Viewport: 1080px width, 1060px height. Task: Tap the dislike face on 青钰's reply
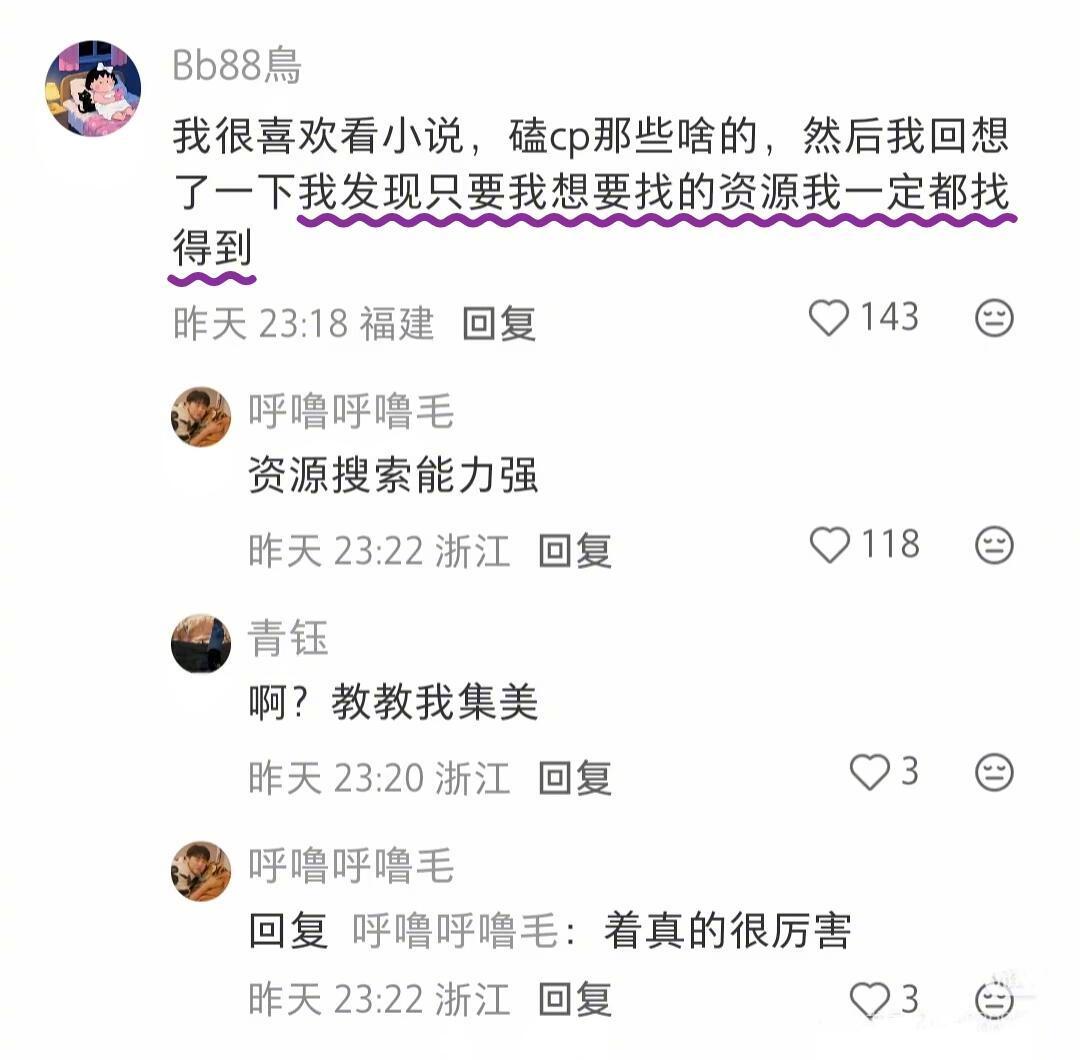(x=994, y=771)
